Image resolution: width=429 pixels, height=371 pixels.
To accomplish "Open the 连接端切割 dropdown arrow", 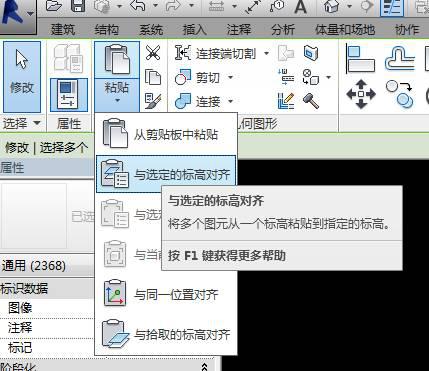I will click(266, 53).
